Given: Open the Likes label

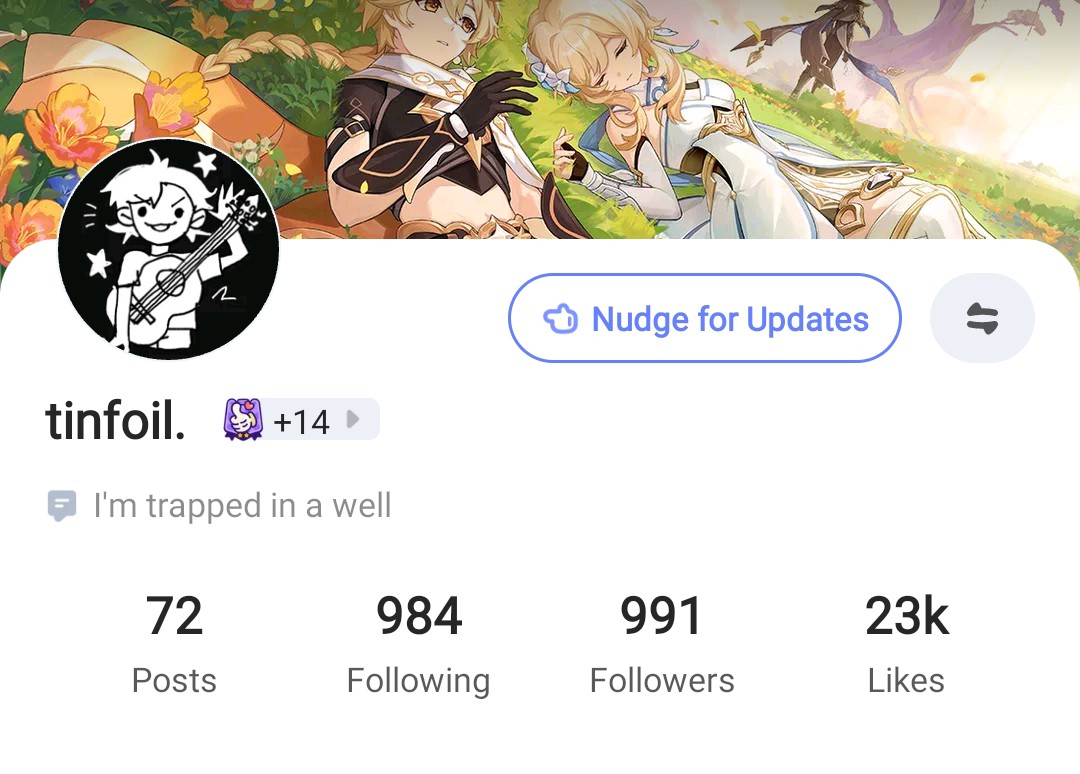Looking at the screenshot, I should coord(906,680).
